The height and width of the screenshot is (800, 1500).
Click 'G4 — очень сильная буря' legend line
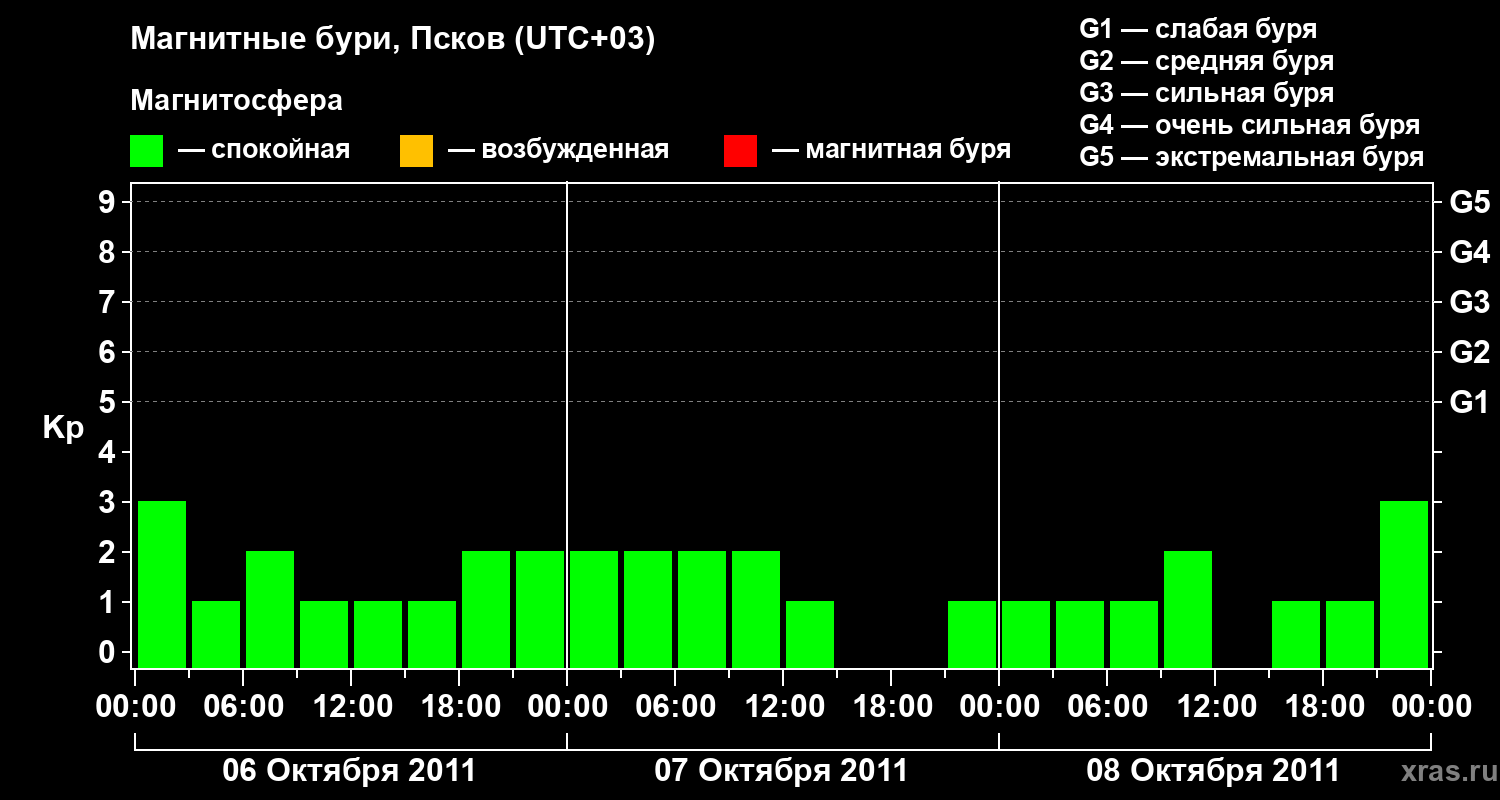pyautogui.click(x=1250, y=125)
